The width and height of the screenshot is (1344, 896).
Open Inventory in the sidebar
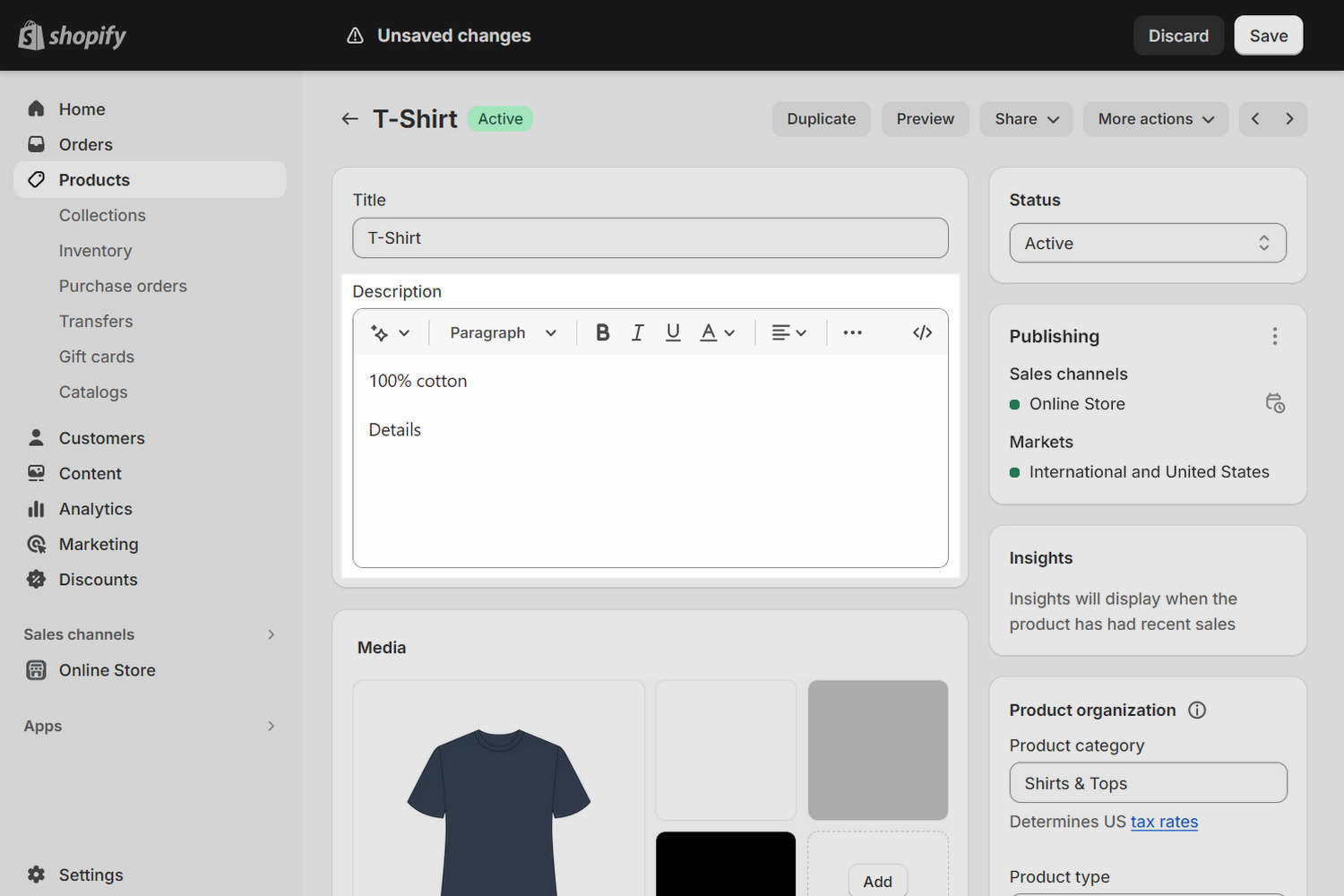coord(95,251)
